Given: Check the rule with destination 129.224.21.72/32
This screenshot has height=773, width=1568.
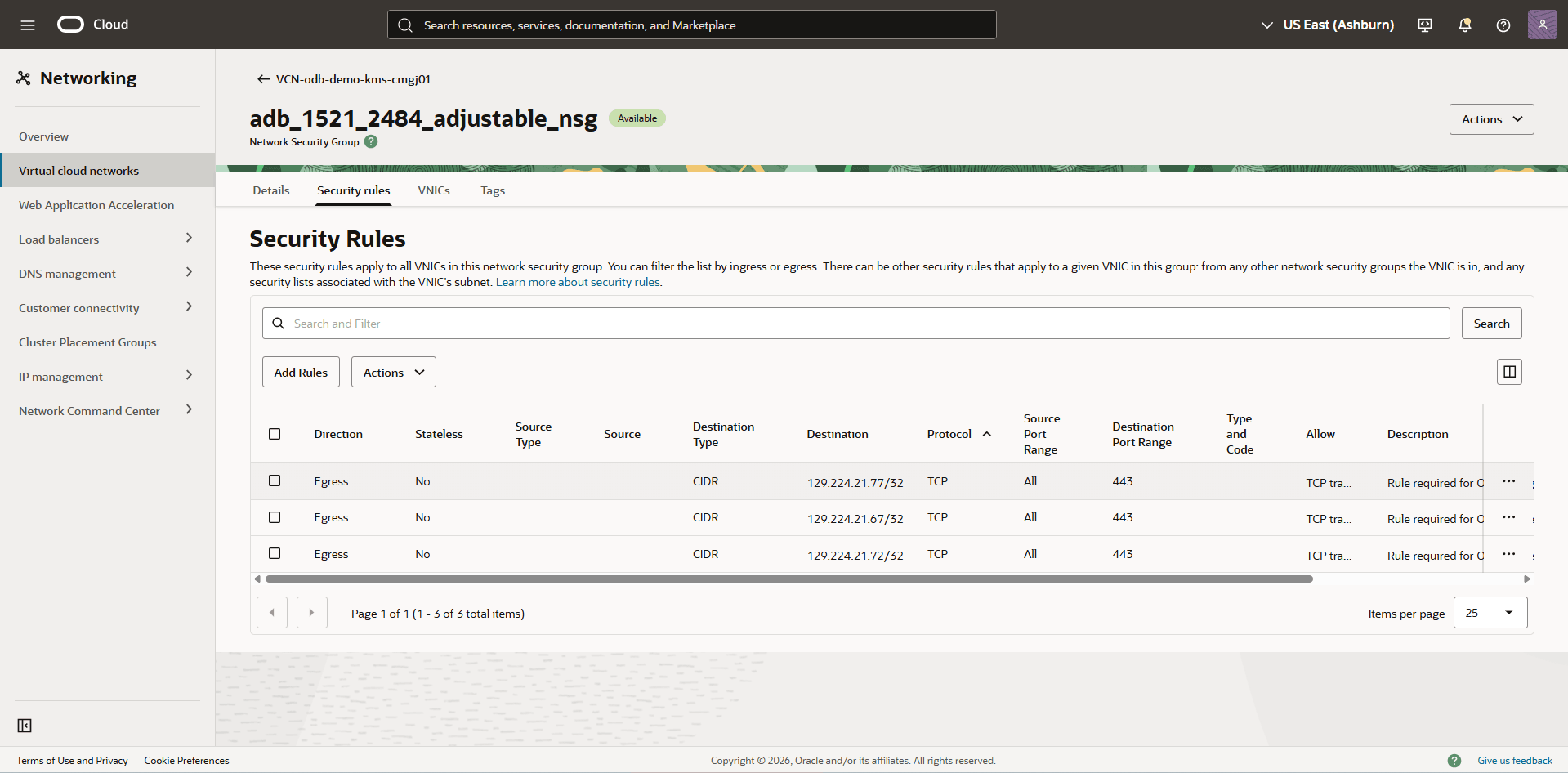Looking at the screenshot, I should [x=275, y=553].
